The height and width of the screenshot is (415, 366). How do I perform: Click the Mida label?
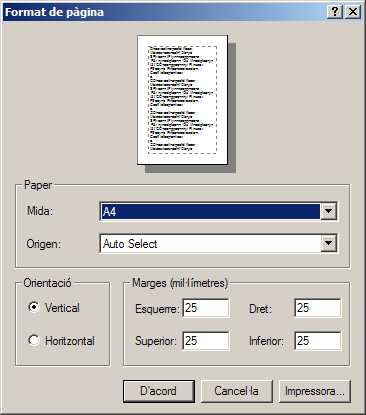coord(40,211)
